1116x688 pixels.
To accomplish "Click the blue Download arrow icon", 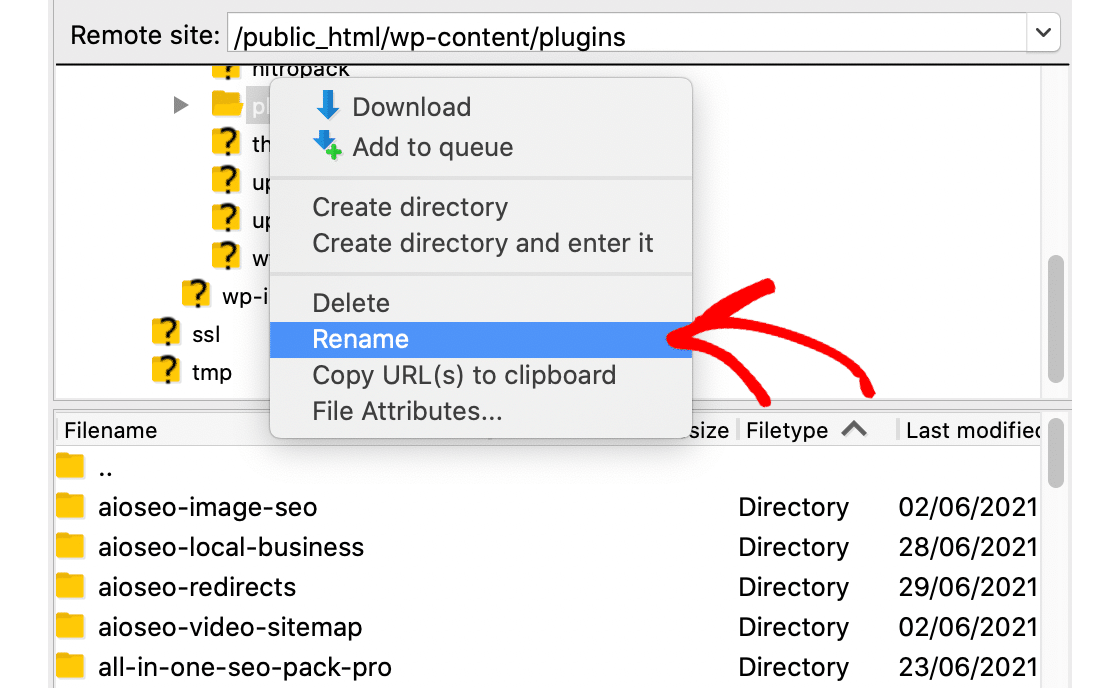I will (328, 106).
